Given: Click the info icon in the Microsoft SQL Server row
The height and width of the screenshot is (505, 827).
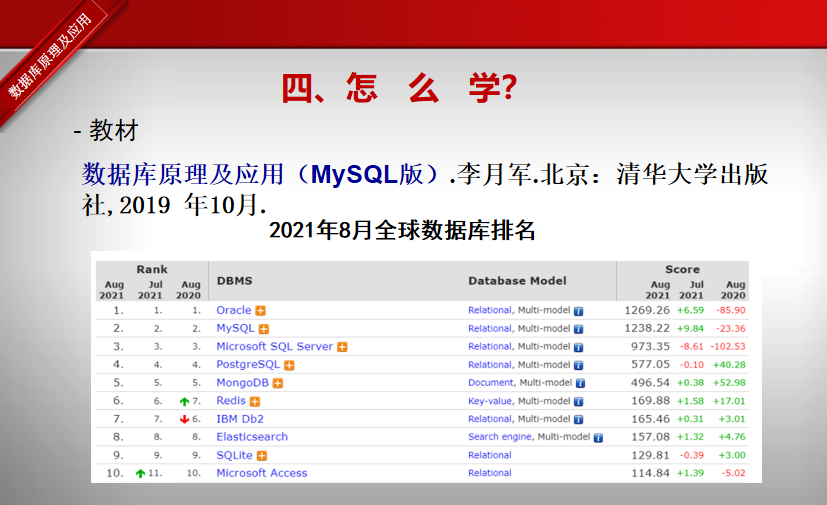Looking at the screenshot, I should [x=579, y=347].
